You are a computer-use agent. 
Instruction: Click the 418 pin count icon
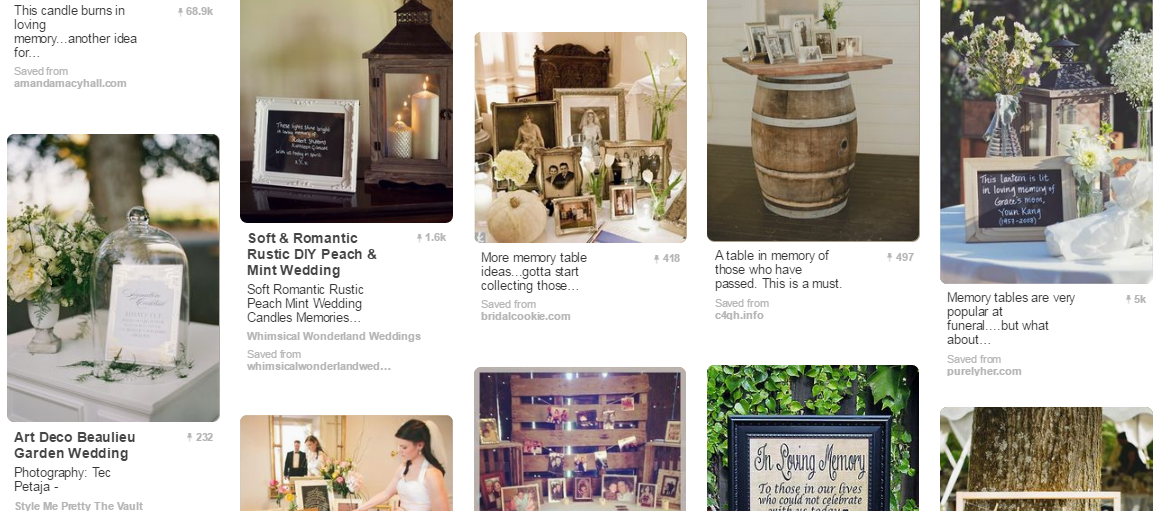coord(656,259)
